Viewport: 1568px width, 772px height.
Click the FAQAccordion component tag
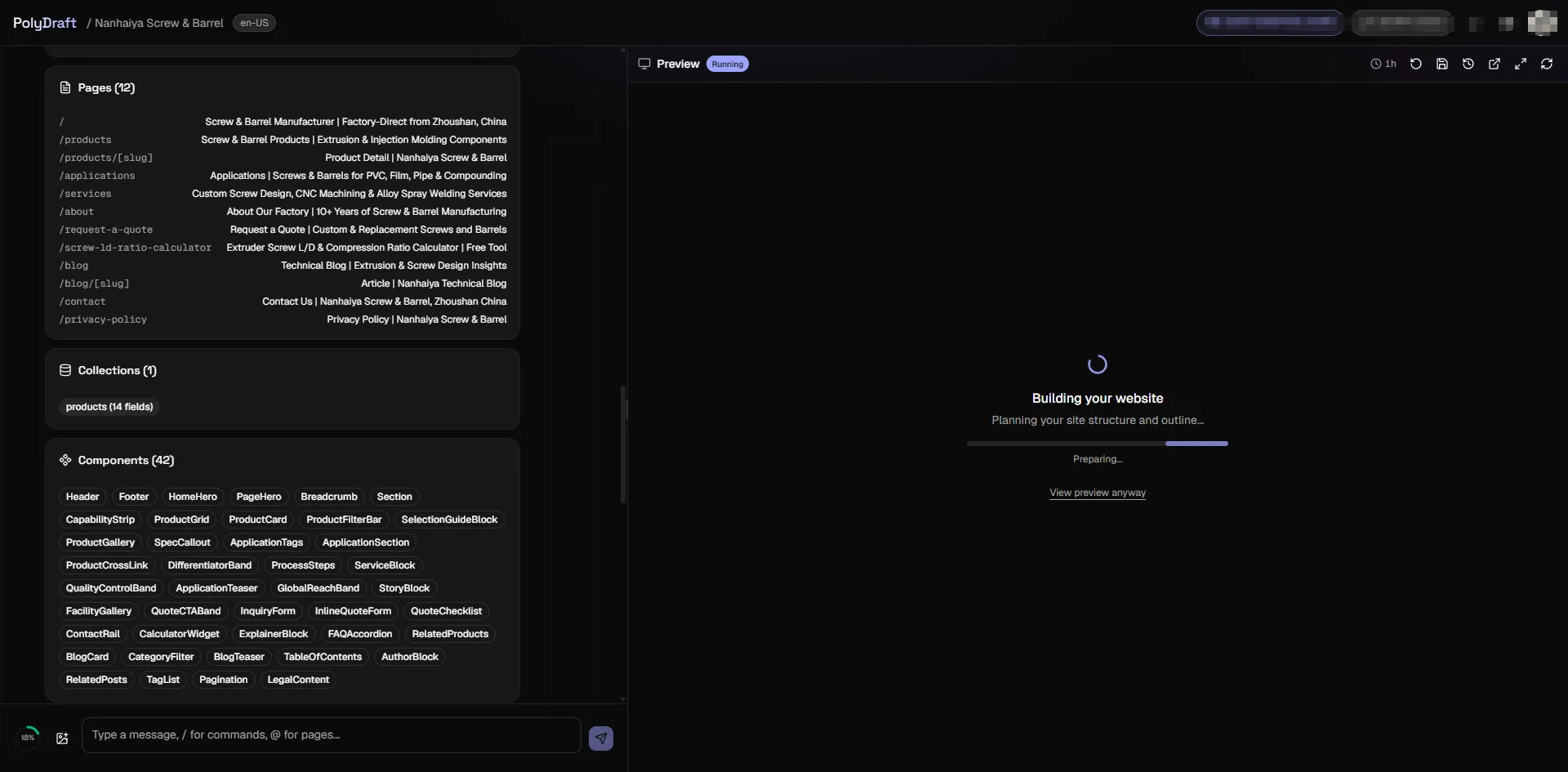coord(360,634)
